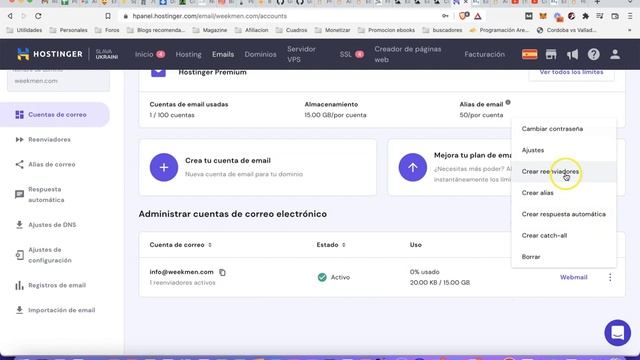Screen dimensions: 640x360
Task: Select Cambiar contraseña from context menu
Action: 564,129
